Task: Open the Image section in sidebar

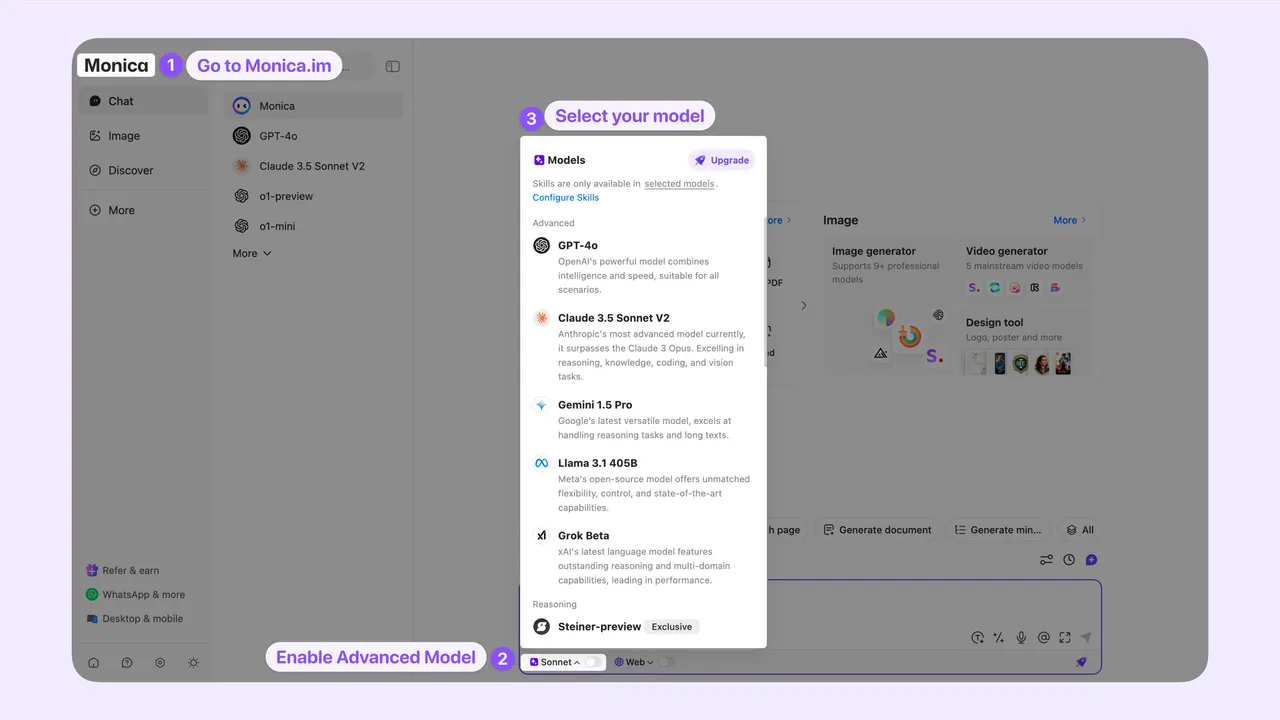Action: 143,136
